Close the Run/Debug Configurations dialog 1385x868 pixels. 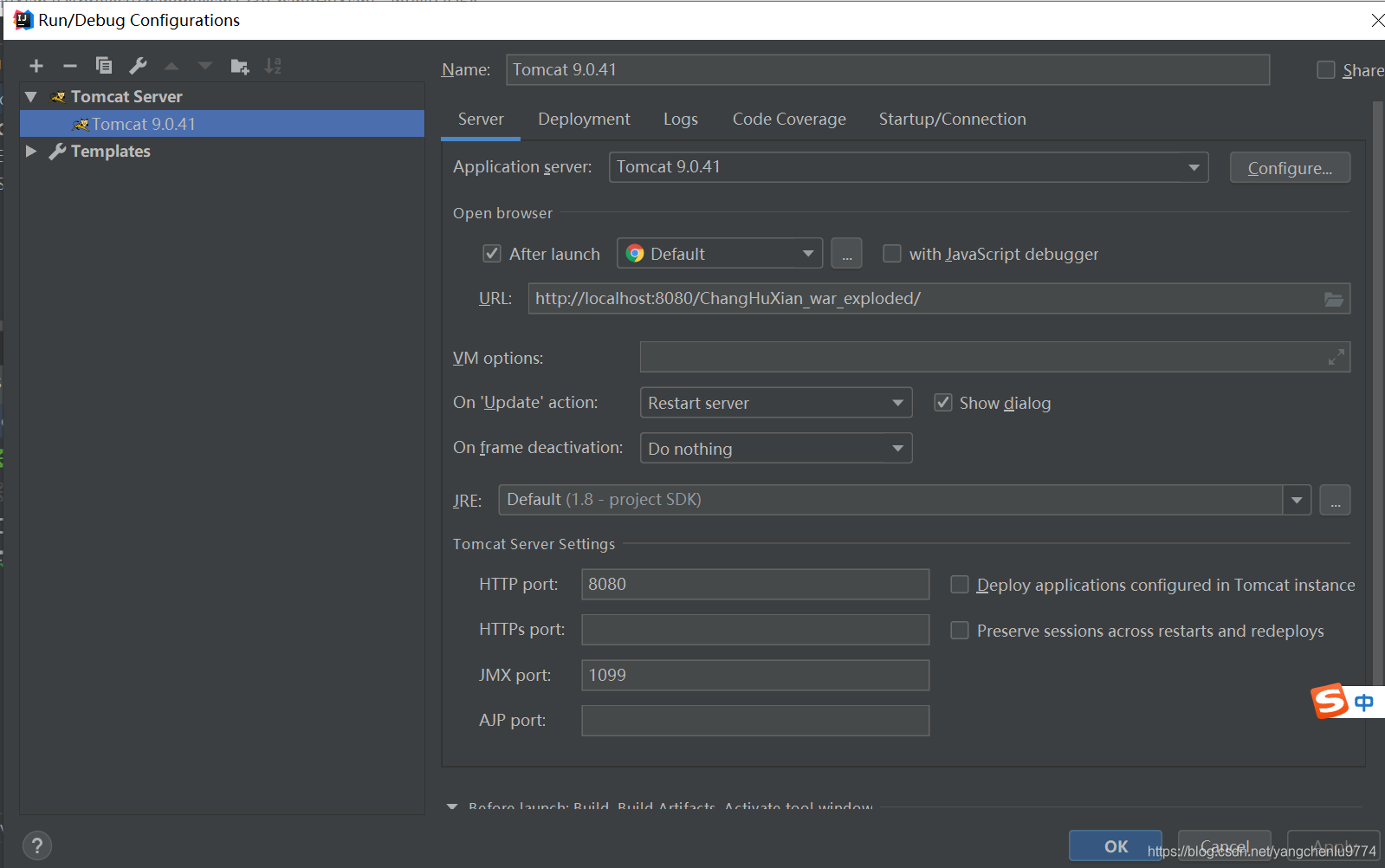[1377, 20]
